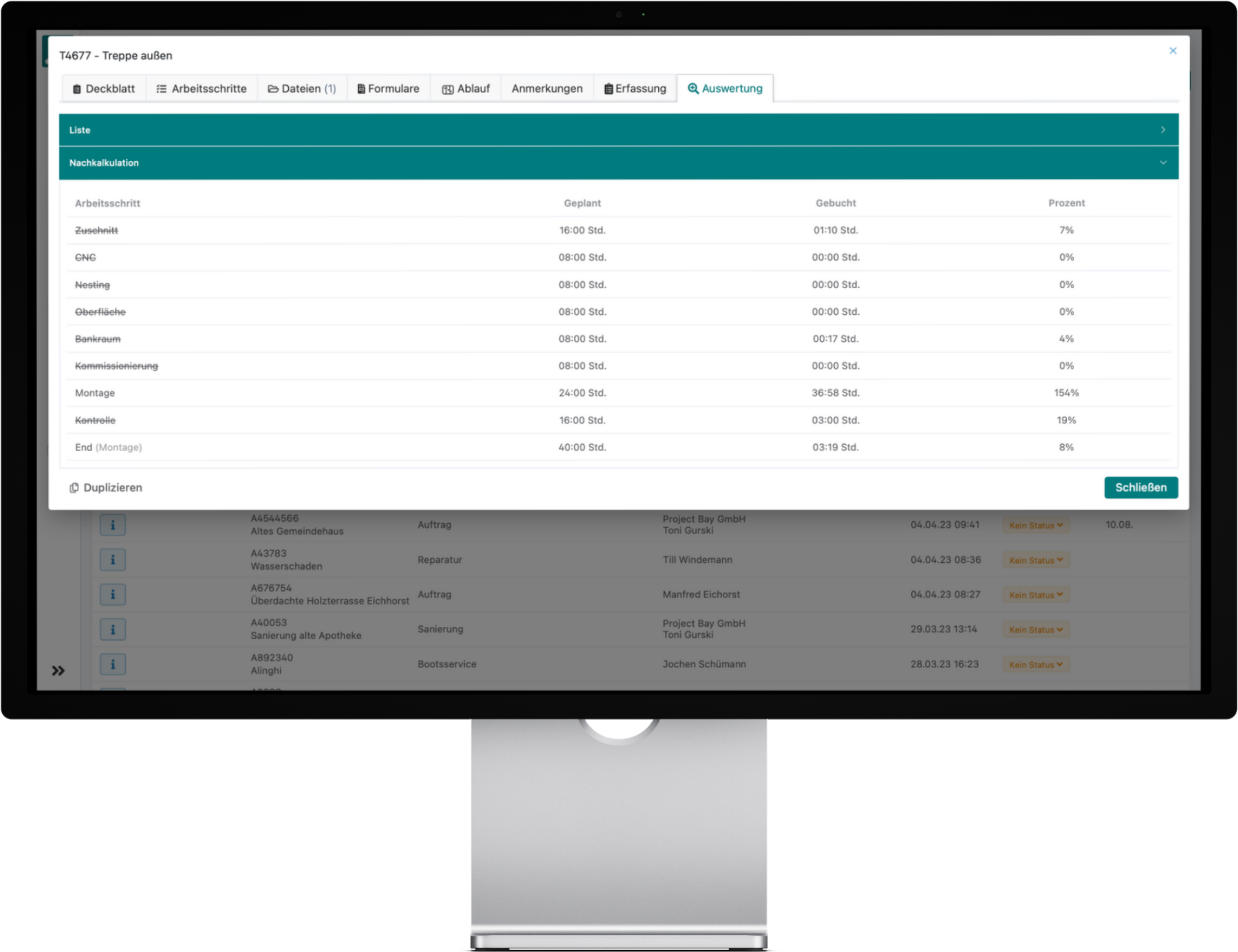Open Kein Status dropdown for Altes Gemeindehaus
Image resolution: width=1238 pixels, height=952 pixels.
(1036, 525)
